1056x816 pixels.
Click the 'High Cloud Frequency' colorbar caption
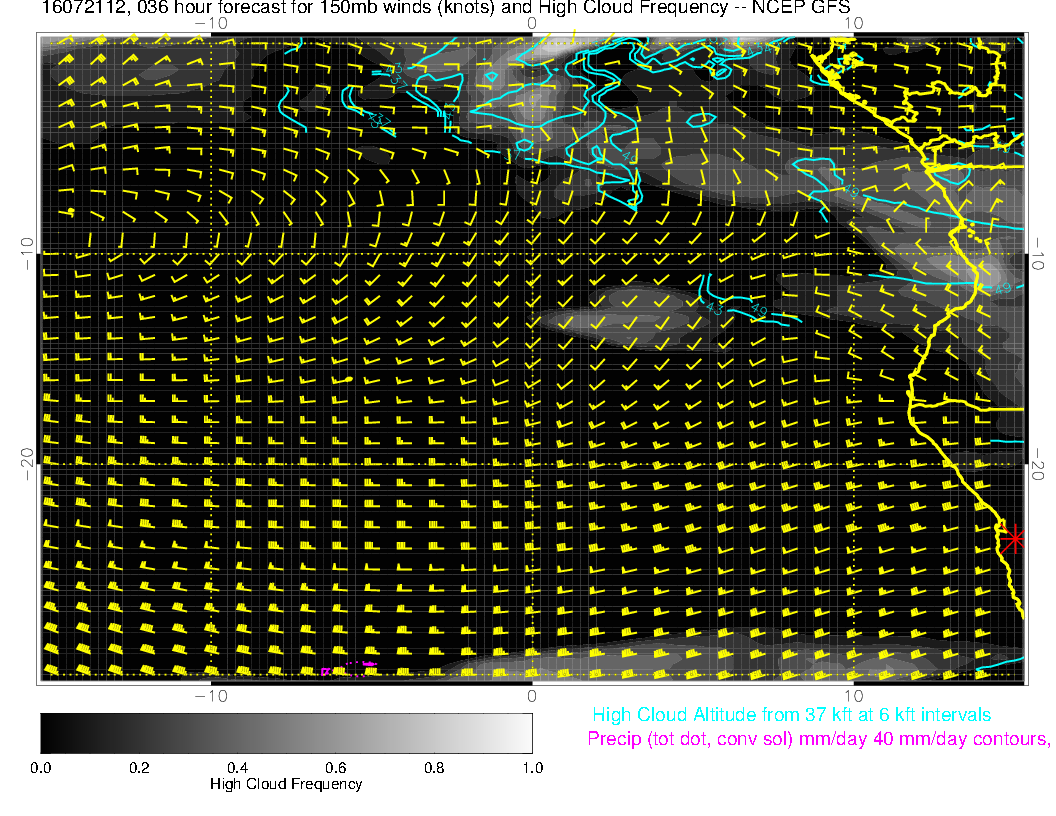pos(286,784)
